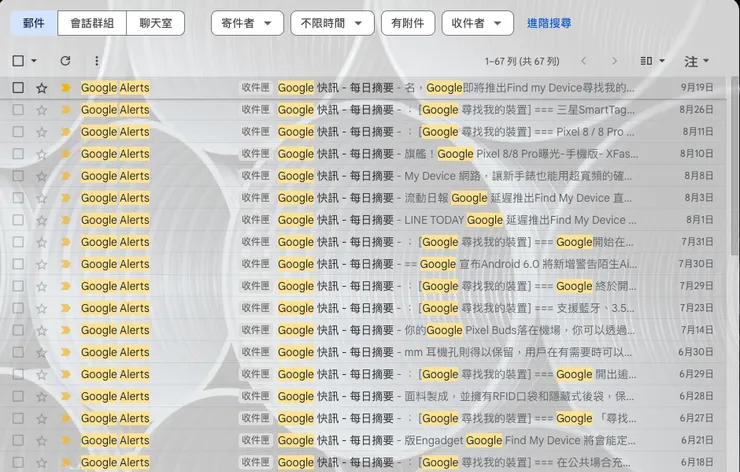The height and width of the screenshot is (472, 740).
Task: Open the email mentioning 流動日報
Action: 363,198
